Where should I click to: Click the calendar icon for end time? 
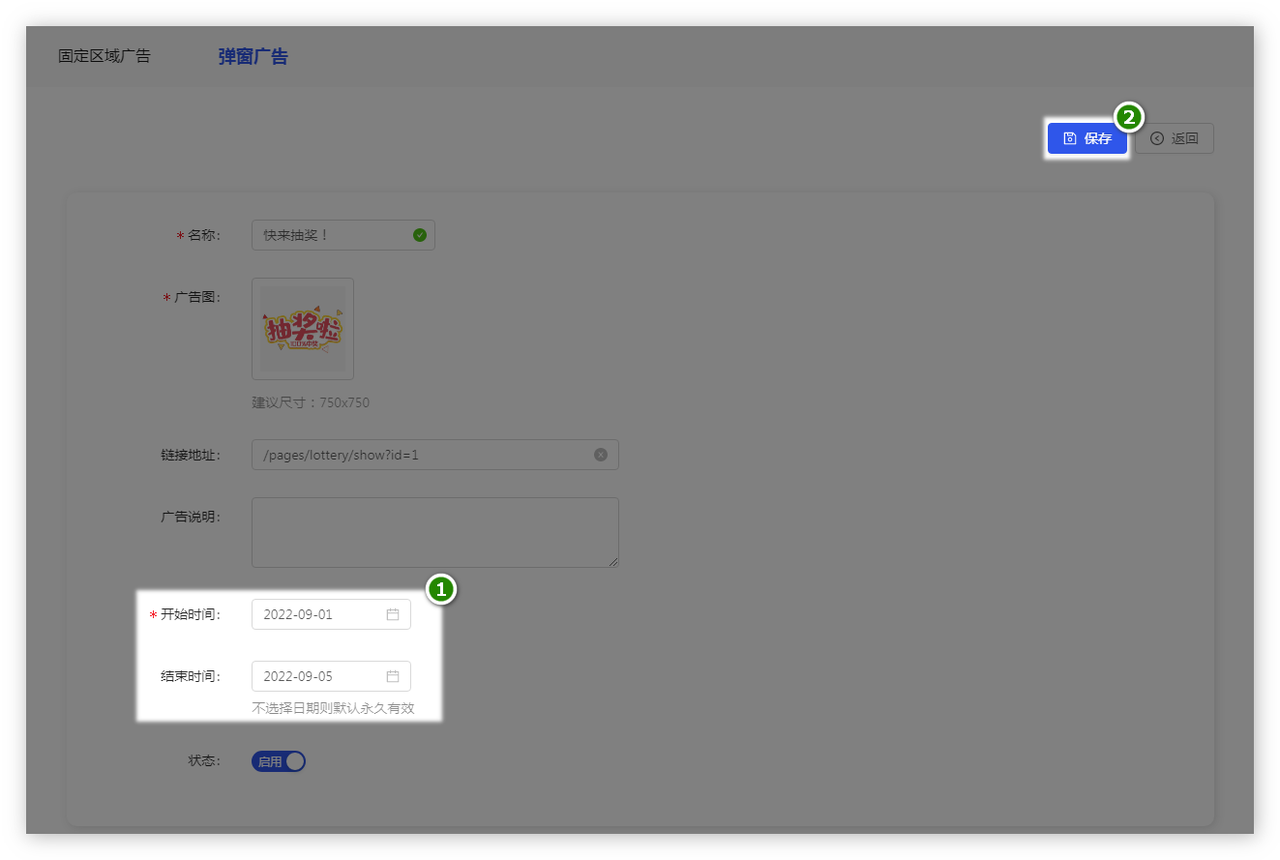point(393,676)
